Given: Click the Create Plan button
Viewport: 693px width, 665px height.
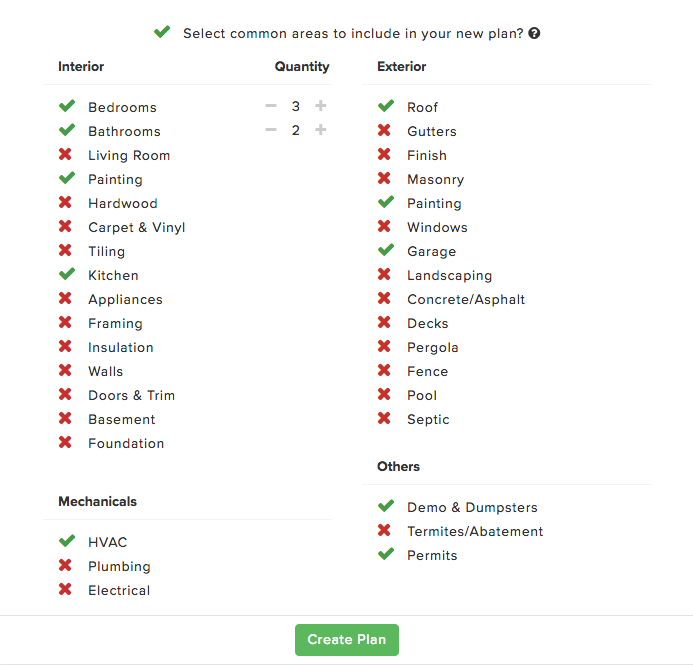Looking at the screenshot, I should (347, 640).
